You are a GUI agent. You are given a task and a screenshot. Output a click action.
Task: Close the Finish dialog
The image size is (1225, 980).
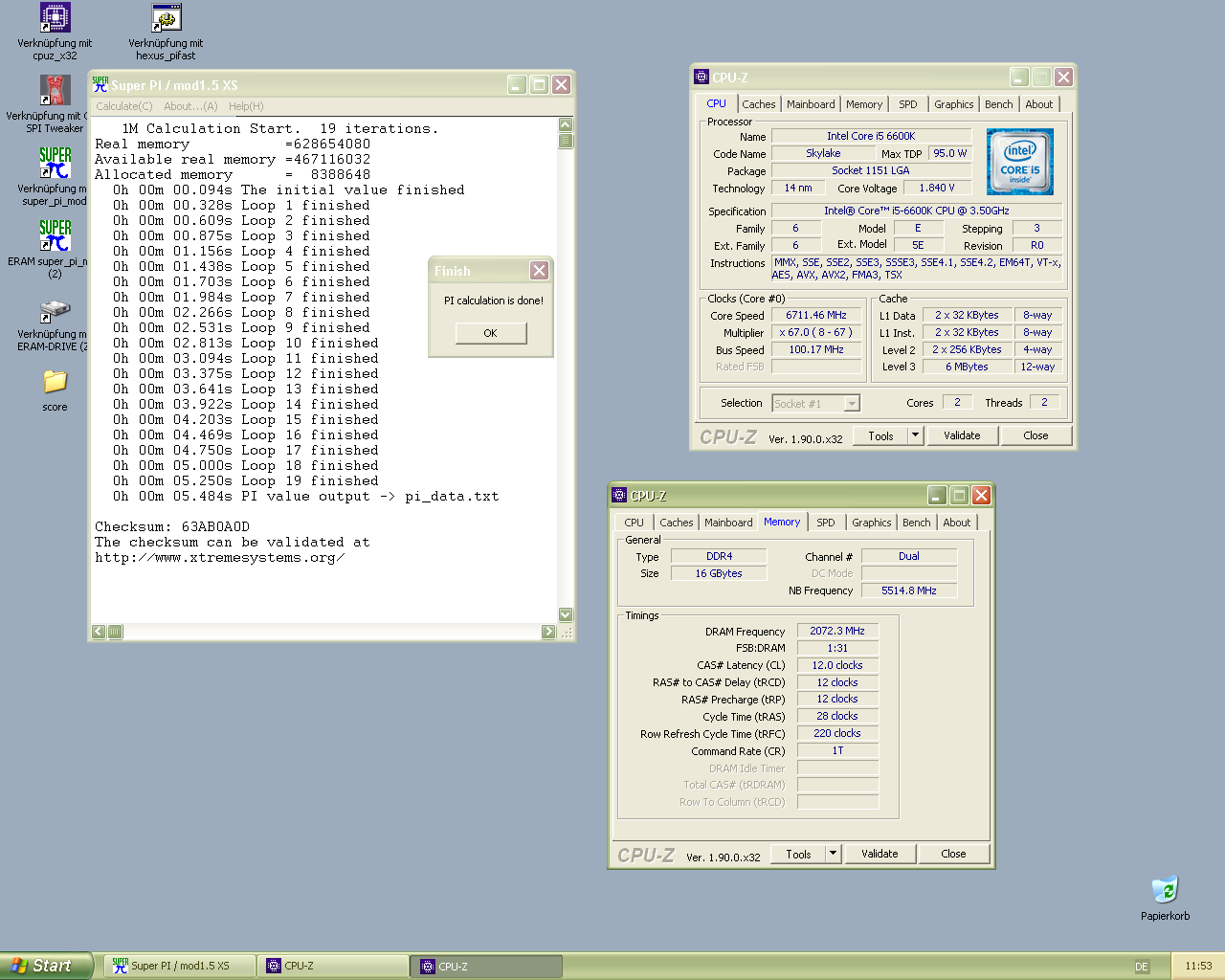tap(540, 271)
